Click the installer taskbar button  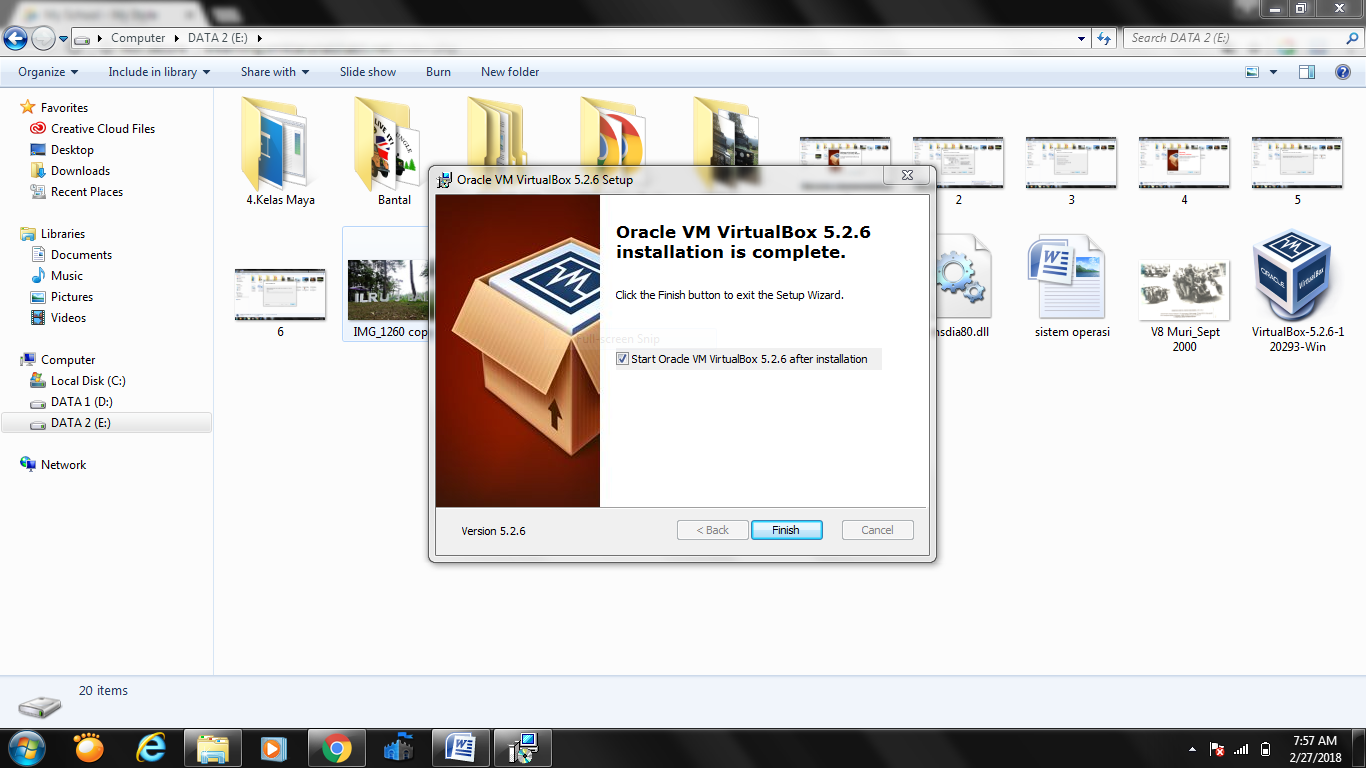[523, 748]
